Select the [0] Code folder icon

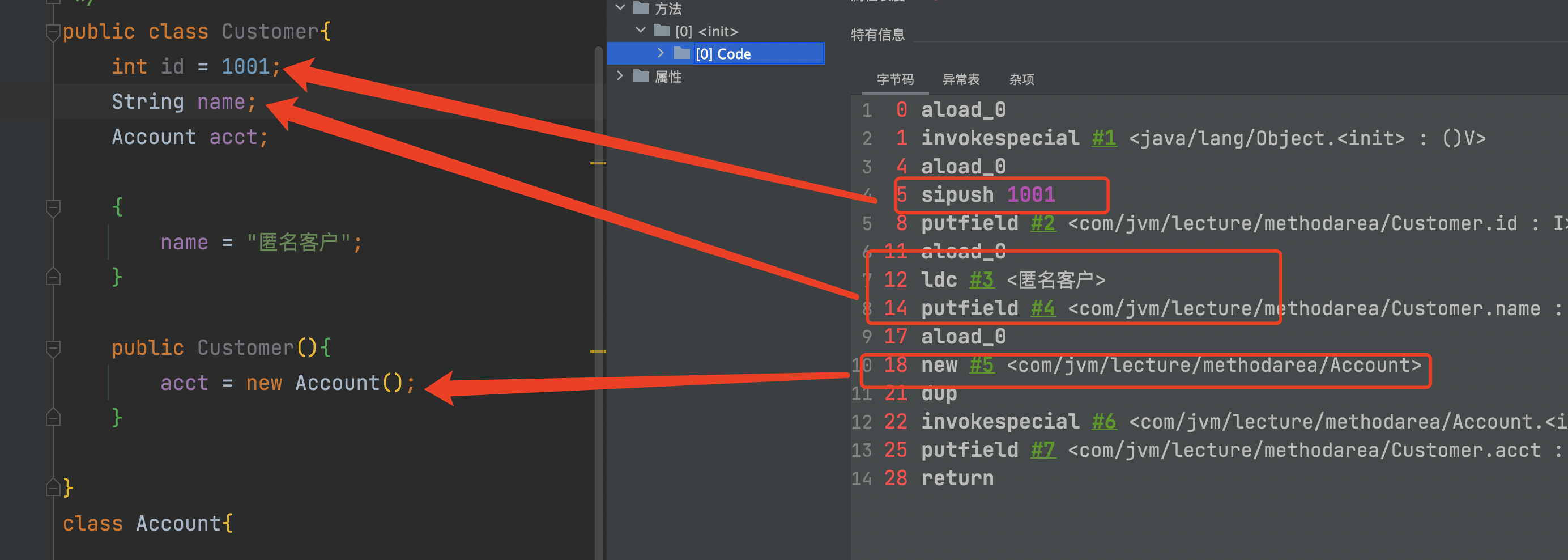[x=683, y=53]
